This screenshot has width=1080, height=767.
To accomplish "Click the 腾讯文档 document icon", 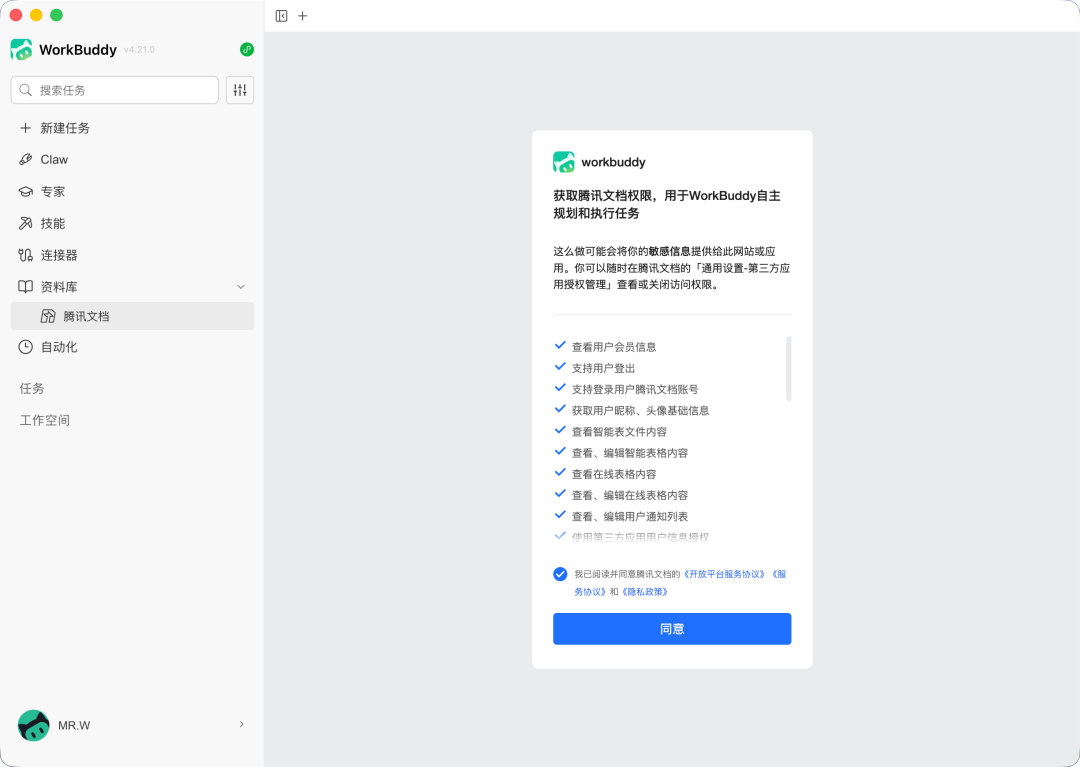I will click(x=48, y=316).
